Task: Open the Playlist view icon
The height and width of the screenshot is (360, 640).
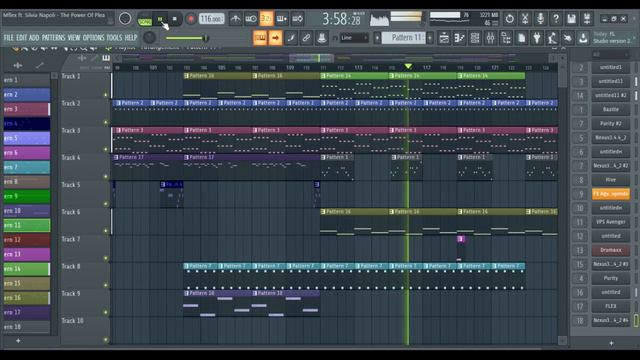Action: (444, 38)
